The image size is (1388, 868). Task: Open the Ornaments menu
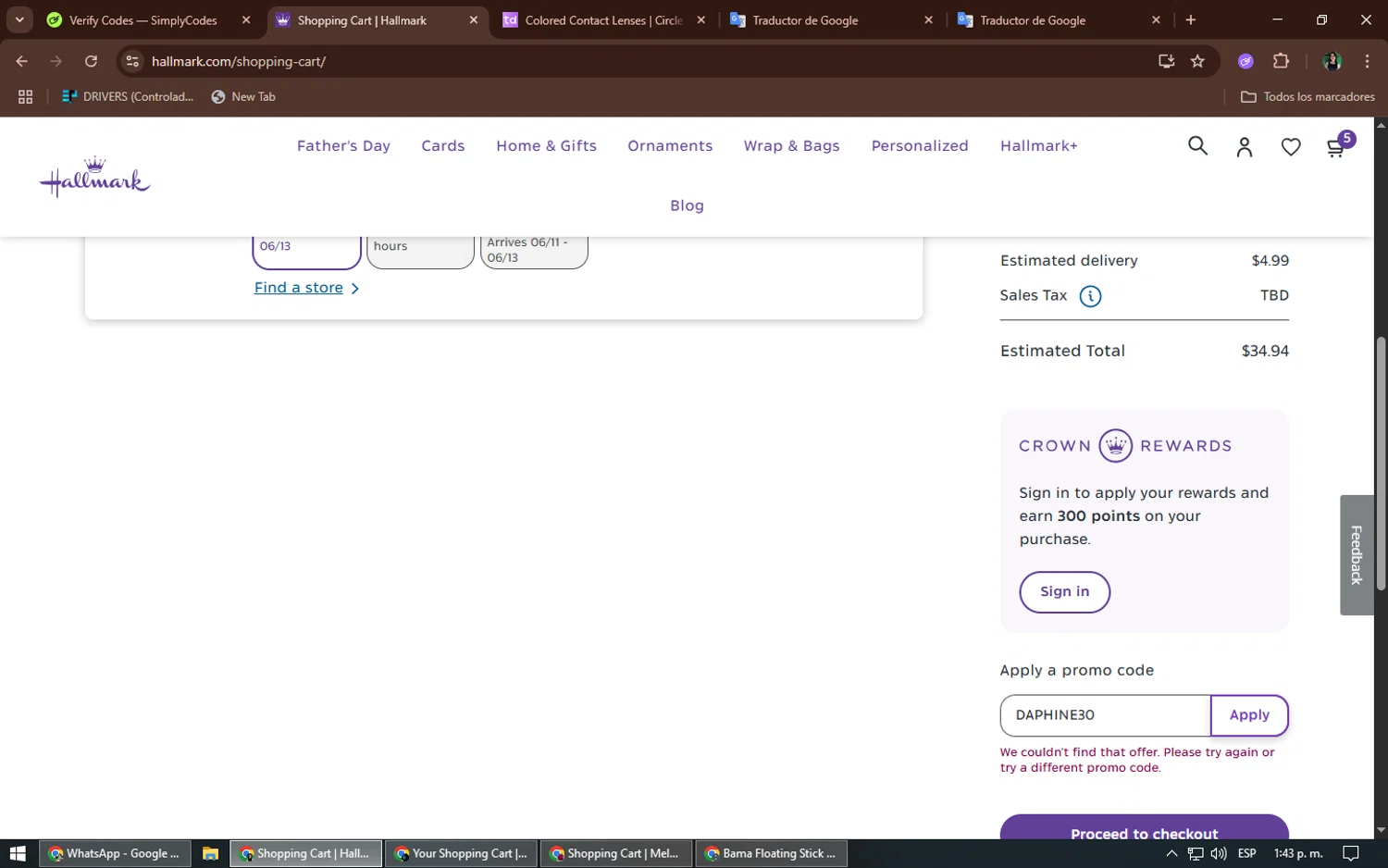[670, 146]
